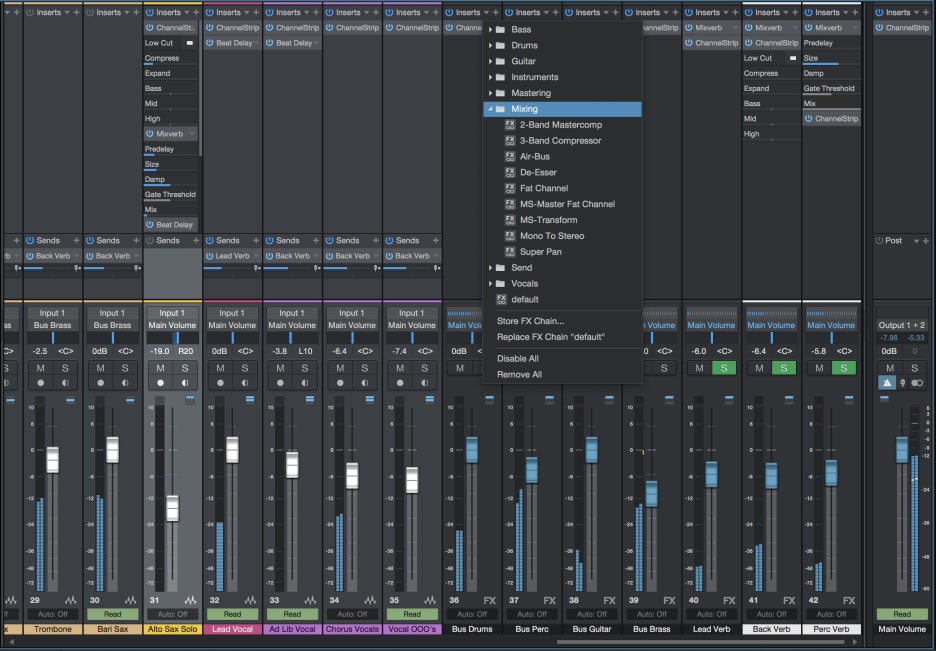Turn off solo on Back Verb channel
This screenshot has width=936, height=651.
(784, 368)
